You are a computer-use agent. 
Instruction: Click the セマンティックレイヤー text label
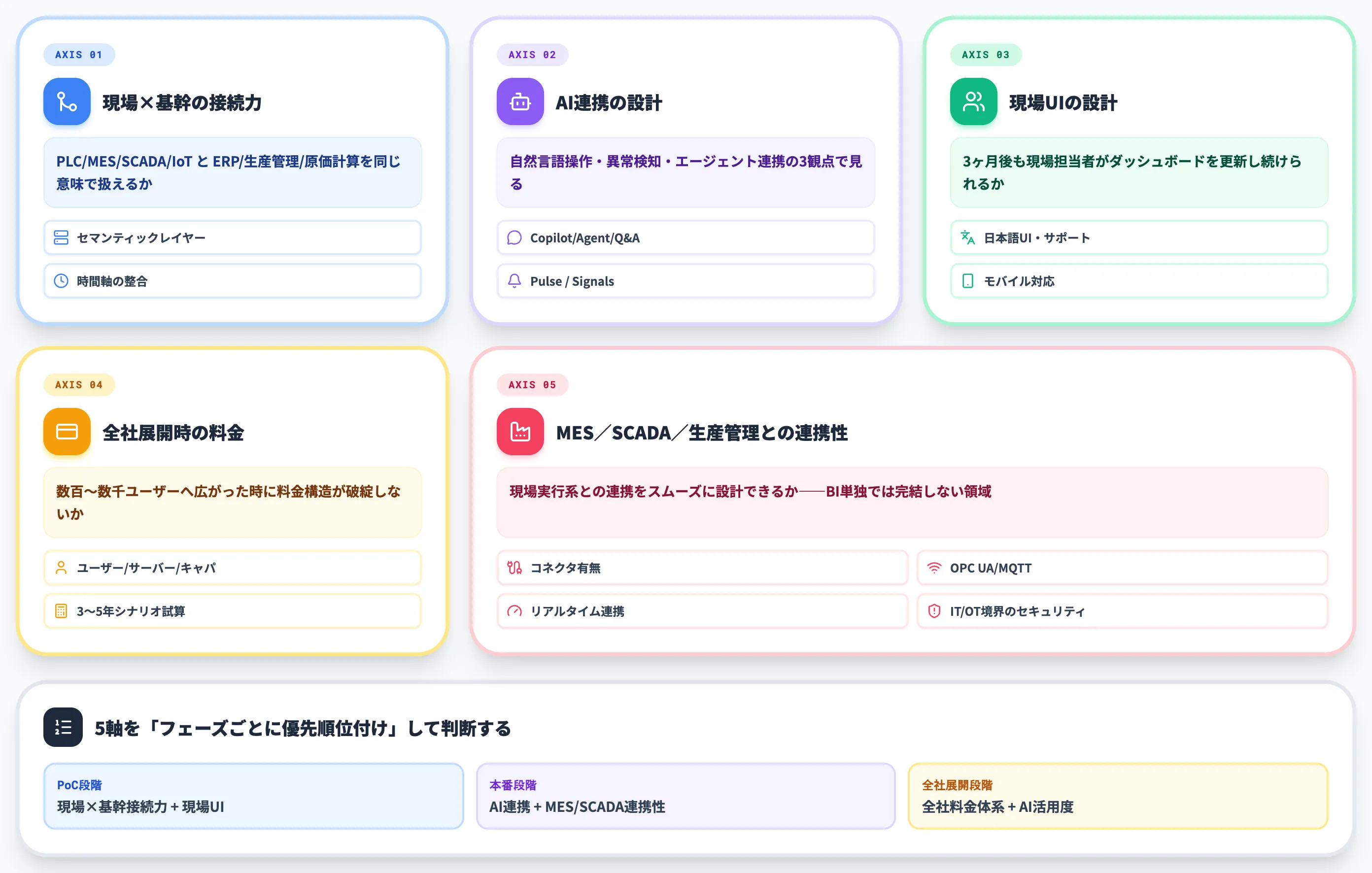point(141,238)
